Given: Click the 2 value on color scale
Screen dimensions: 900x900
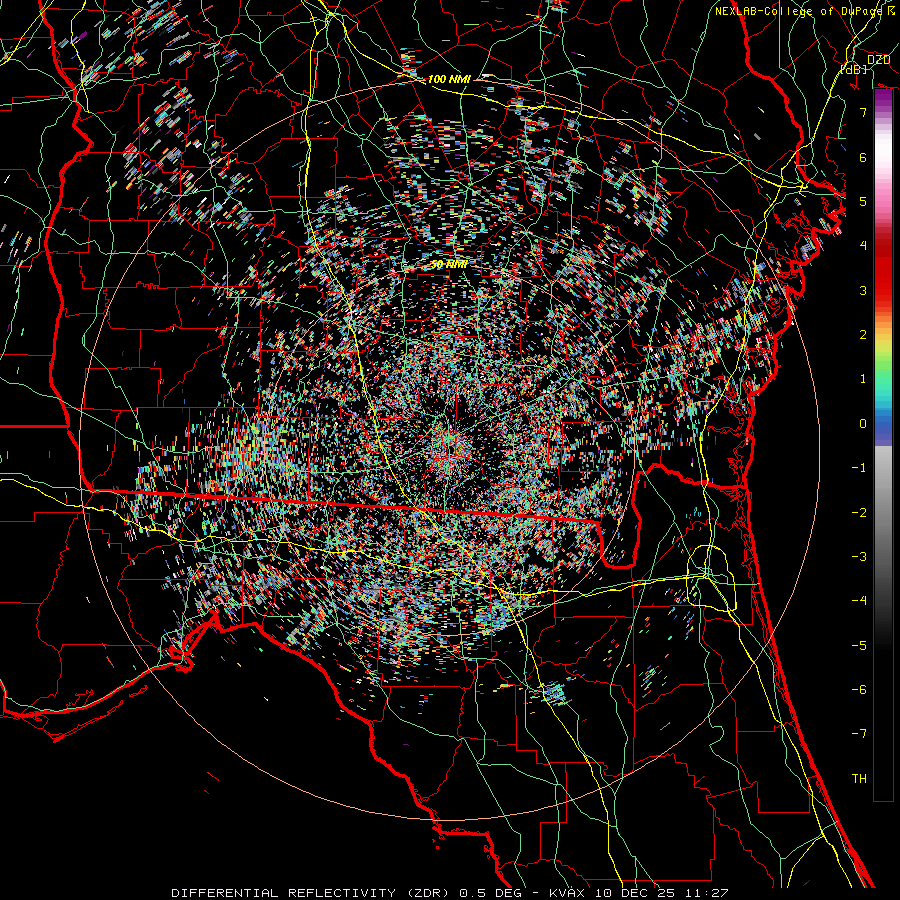Looking at the screenshot, I should coord(863,335).
